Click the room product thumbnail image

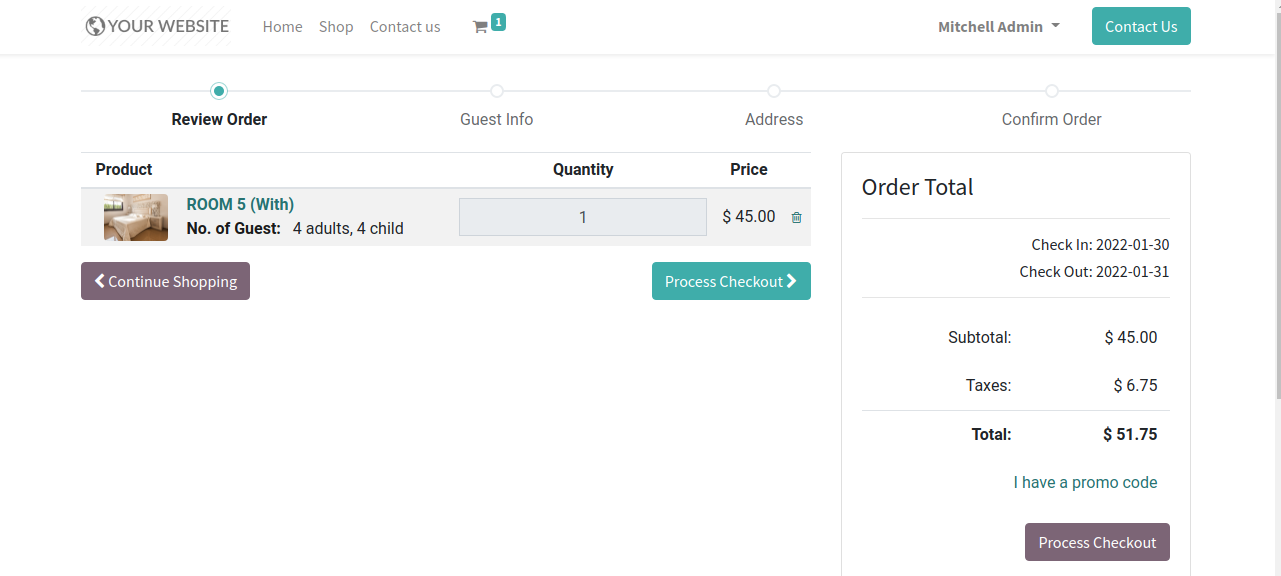click(136, 217)
